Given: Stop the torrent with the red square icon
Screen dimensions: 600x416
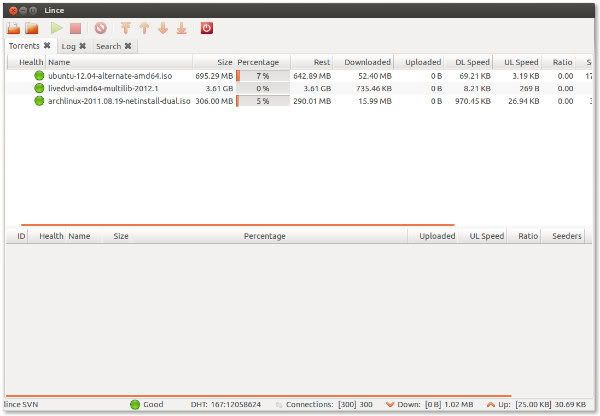Looking at the screenshot, I should coord(75,28).
